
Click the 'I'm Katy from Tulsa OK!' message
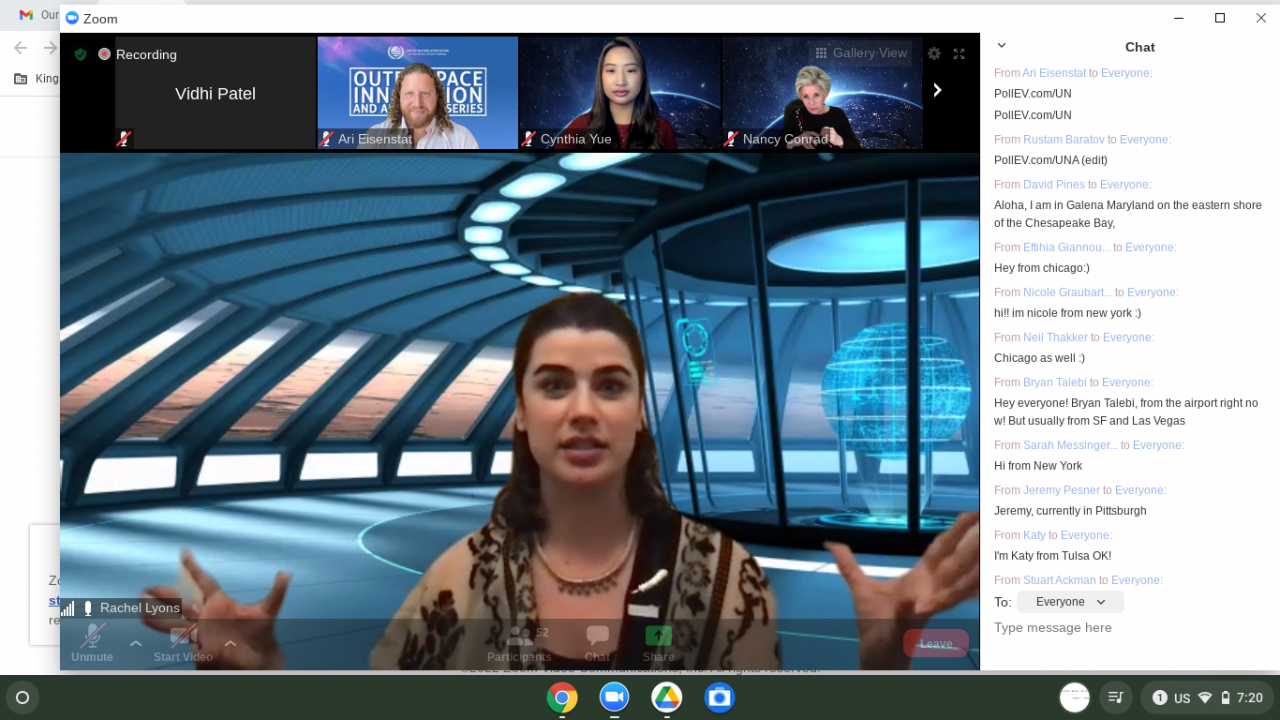point(1053,556)
